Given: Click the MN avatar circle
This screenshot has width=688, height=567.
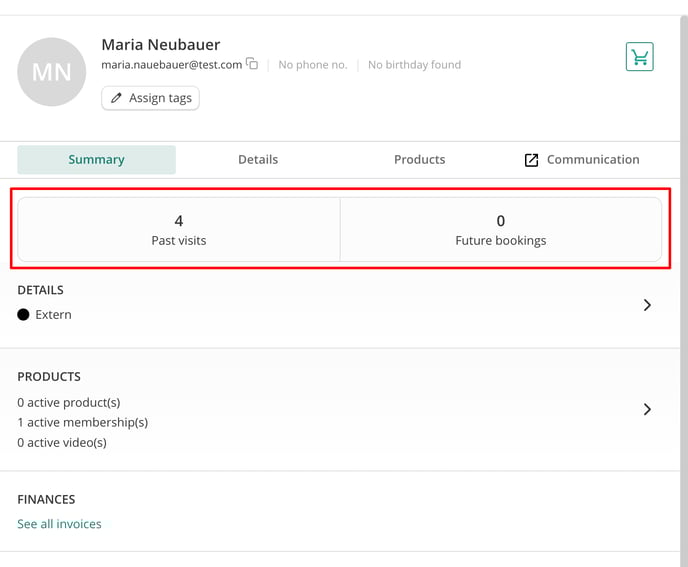Looking at the screenshot, I should click(51, 72).
